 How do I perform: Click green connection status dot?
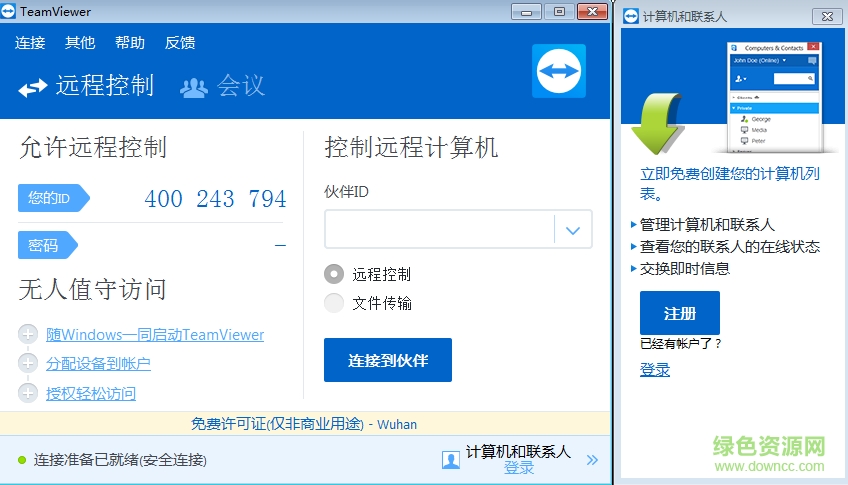pyautogui.click(x=22, y=460)
